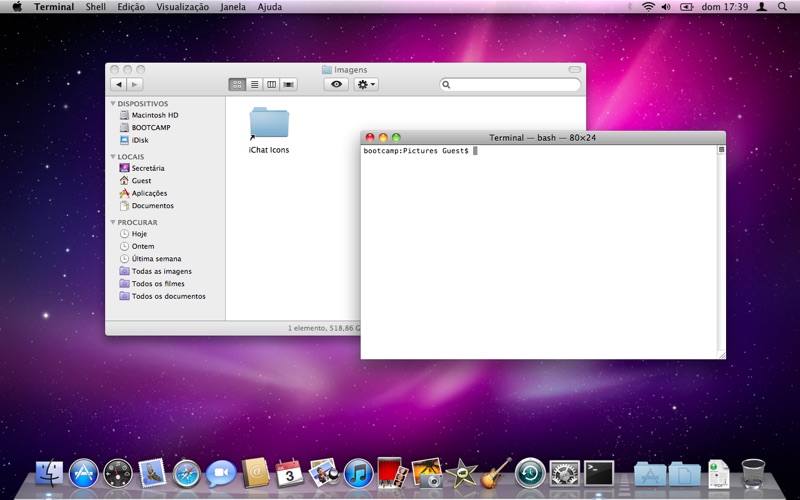Open GarageBand from the Dock

click(x=495, y=473)
